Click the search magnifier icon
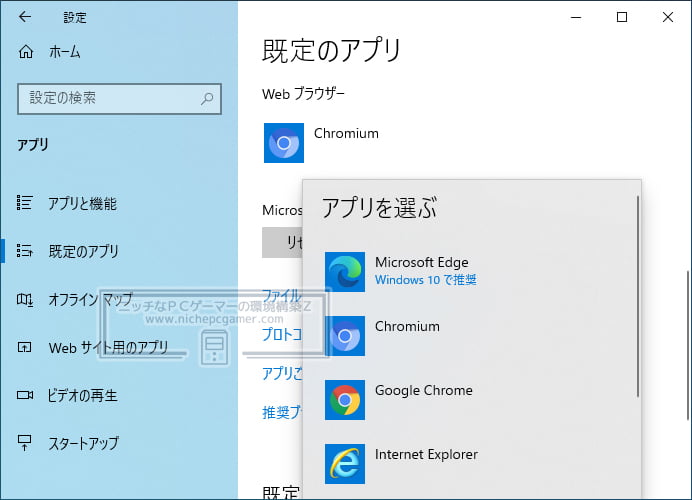This screenshot has height=500, width=692. tap(207, 98)
